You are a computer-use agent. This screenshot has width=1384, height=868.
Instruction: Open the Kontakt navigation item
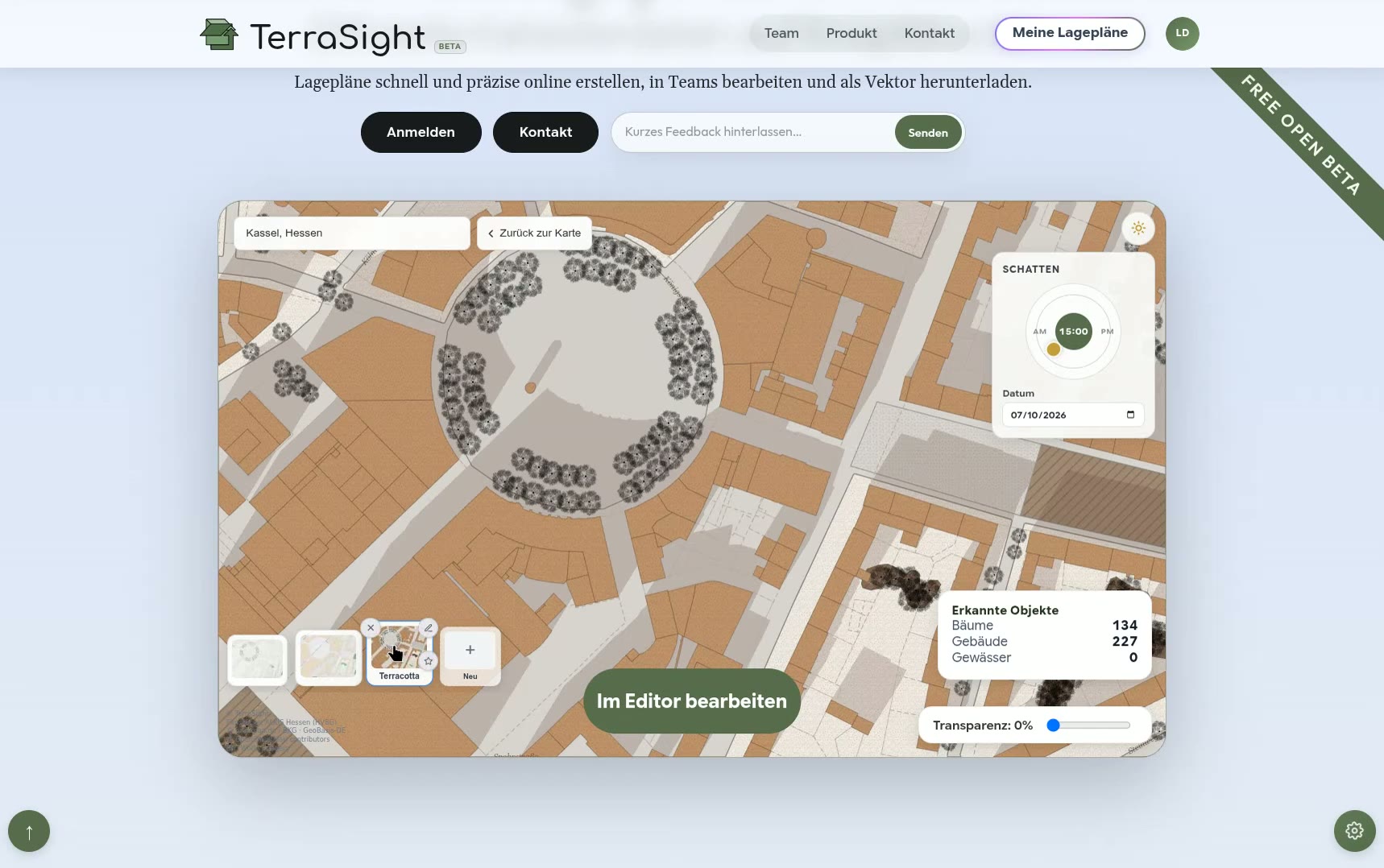[x=930, y=33]
